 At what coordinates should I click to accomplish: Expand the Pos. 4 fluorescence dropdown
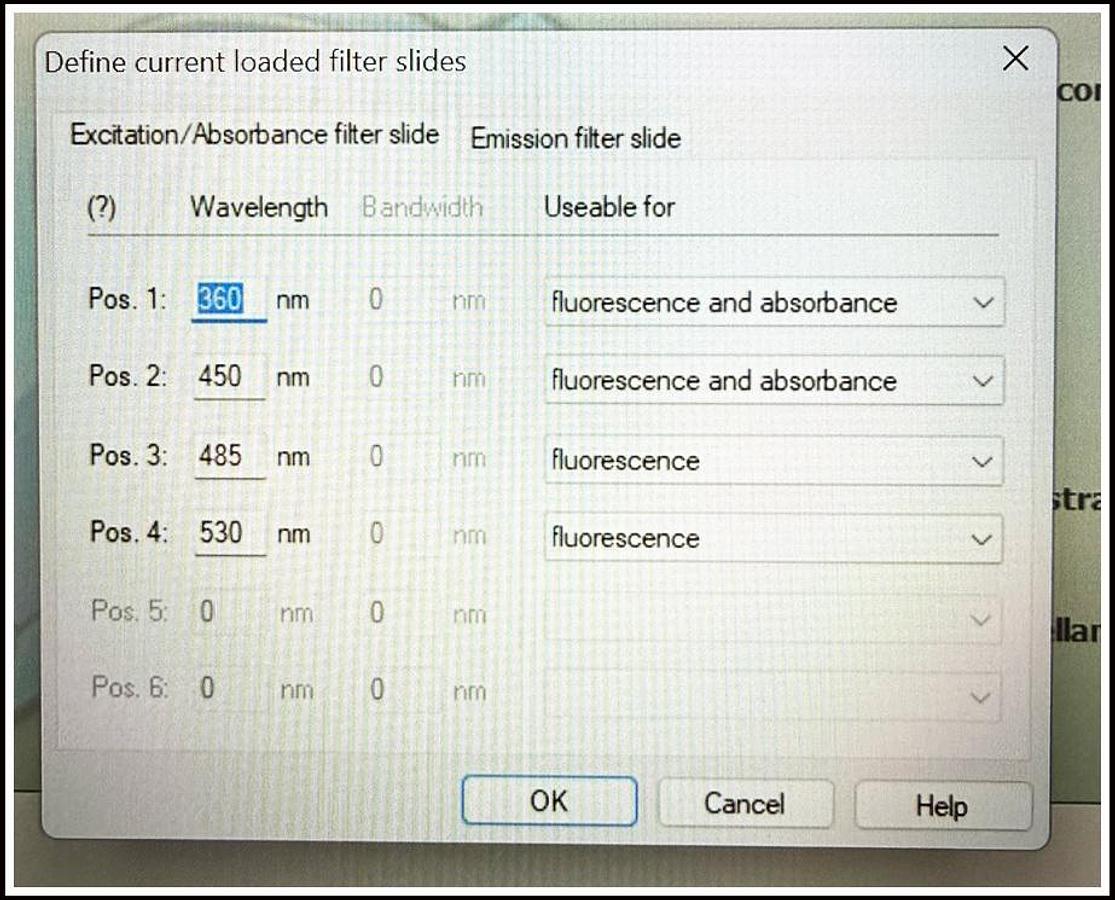point(773,539)
